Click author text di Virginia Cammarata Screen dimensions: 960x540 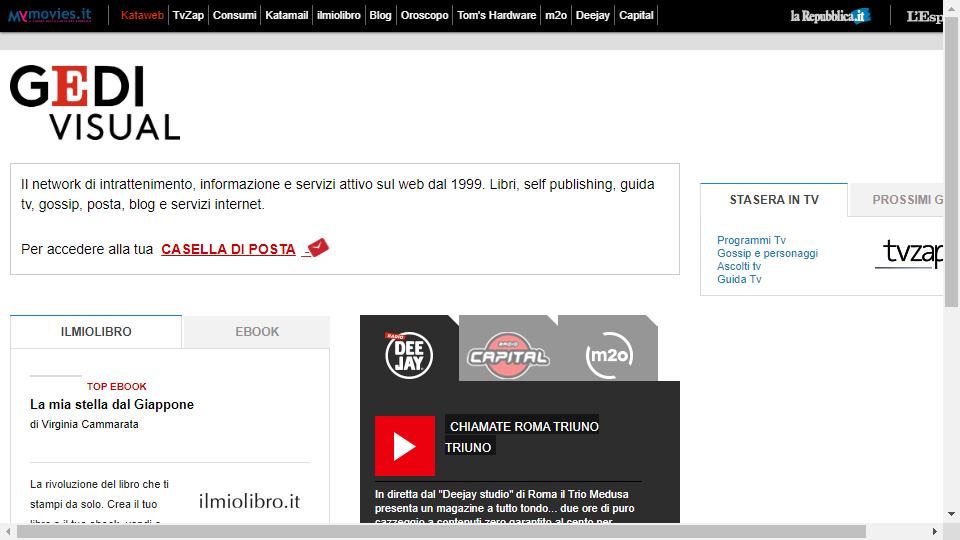point(84,424)
